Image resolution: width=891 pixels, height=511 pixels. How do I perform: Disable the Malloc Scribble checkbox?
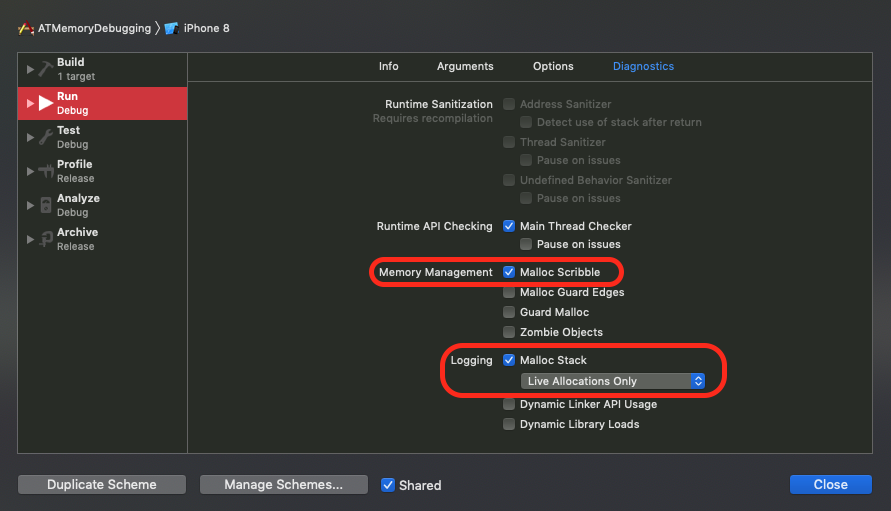[x=509, y=272]
